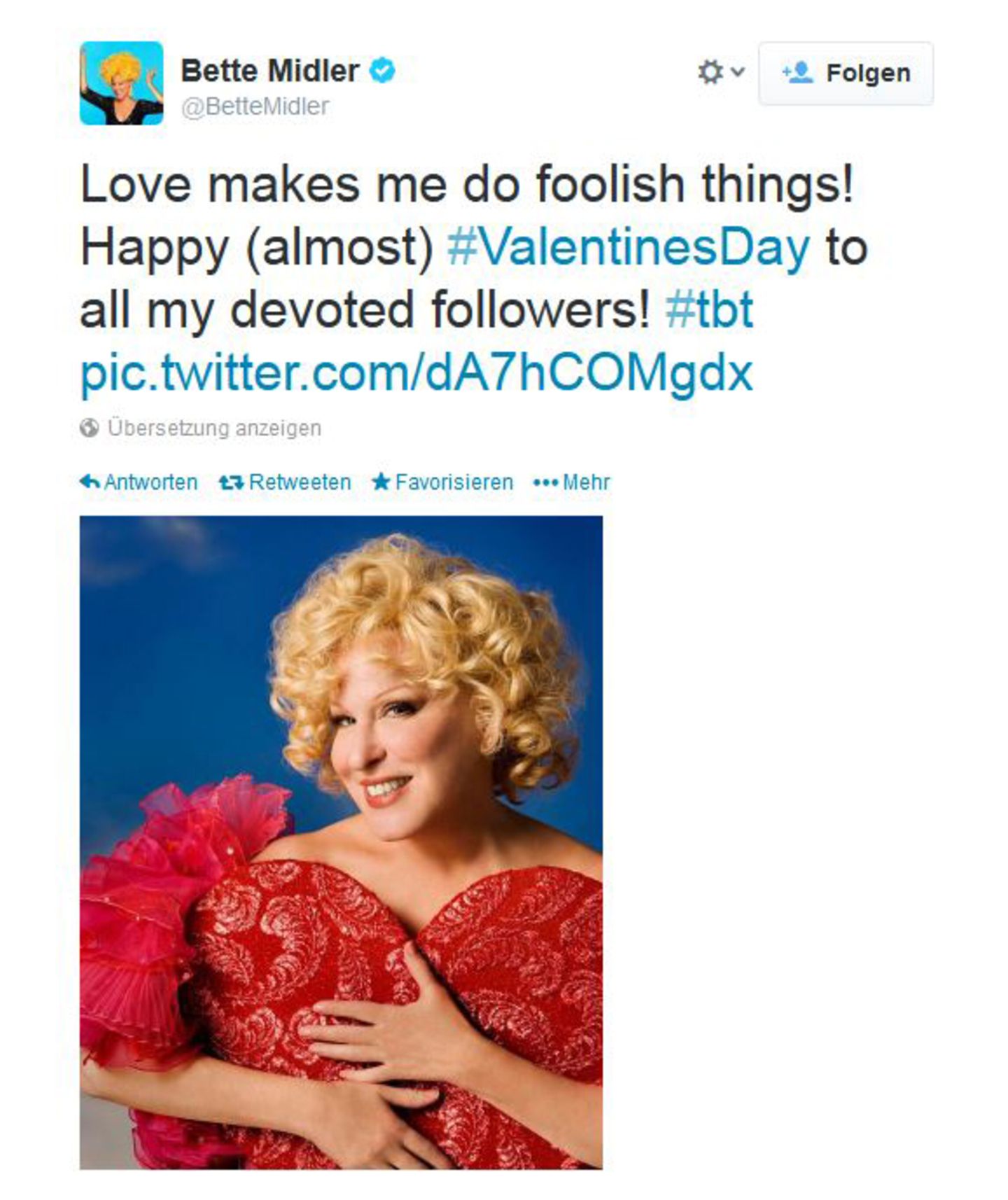Toggle following via the Folgen button
This screenshot has width=1008, height=1200.
[x=845, y=71]
